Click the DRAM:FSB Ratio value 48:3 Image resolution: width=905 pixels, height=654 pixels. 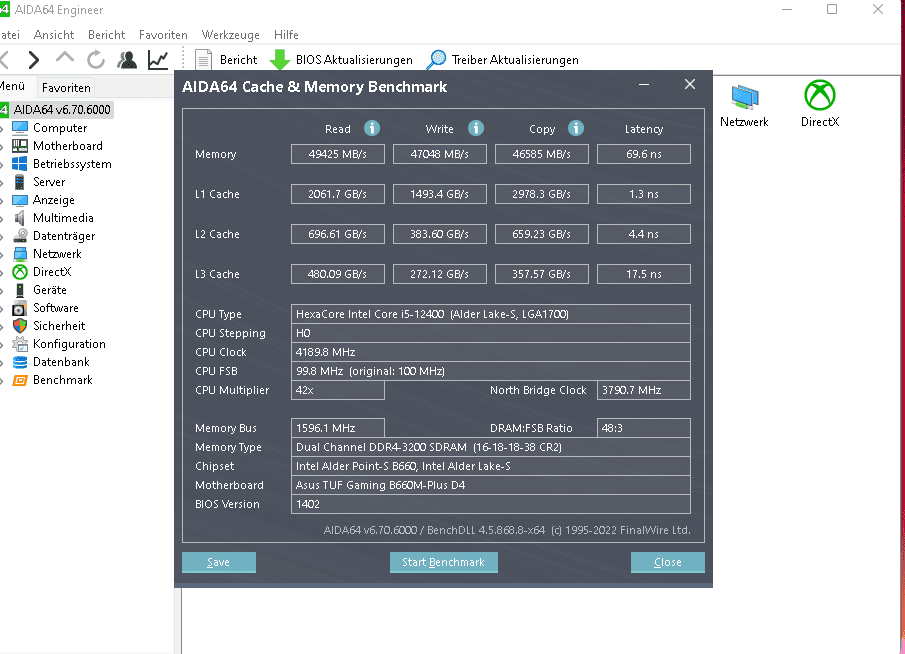point(644,428)
